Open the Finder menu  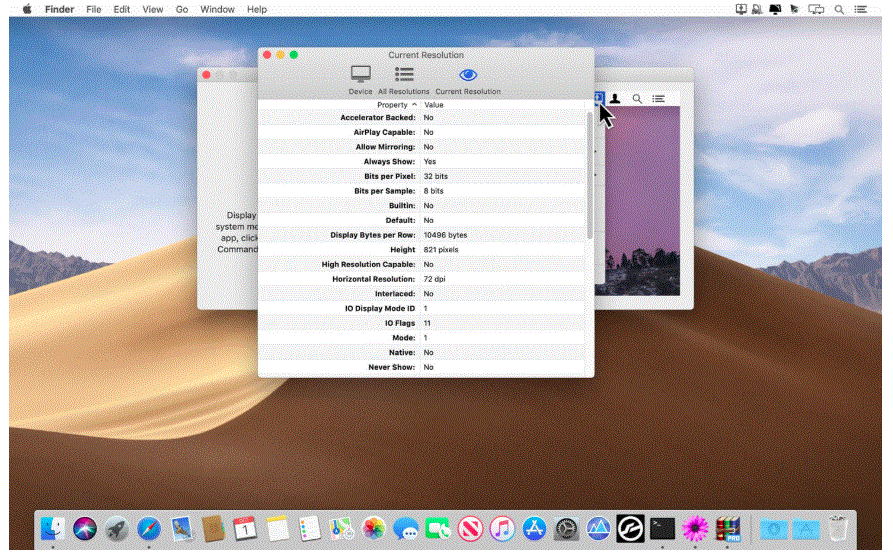pyautogui.click(x=59, y=9)
